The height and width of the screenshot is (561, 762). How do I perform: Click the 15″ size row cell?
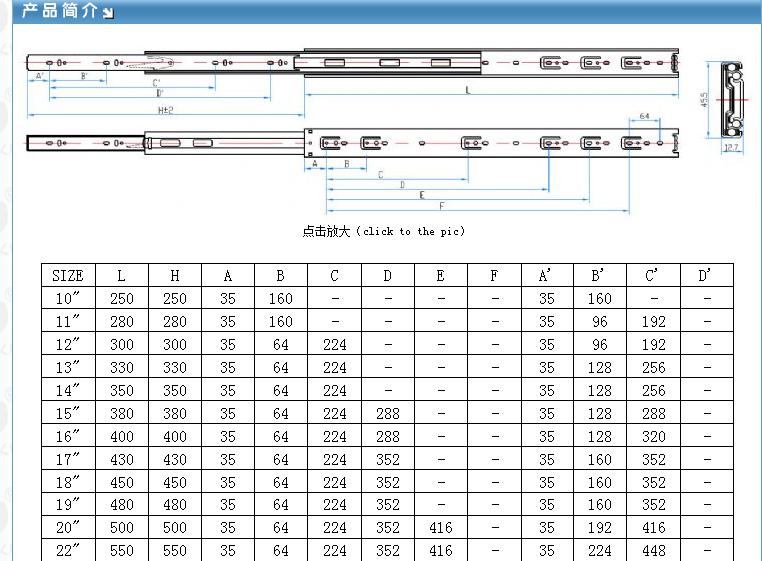[68, 413]
